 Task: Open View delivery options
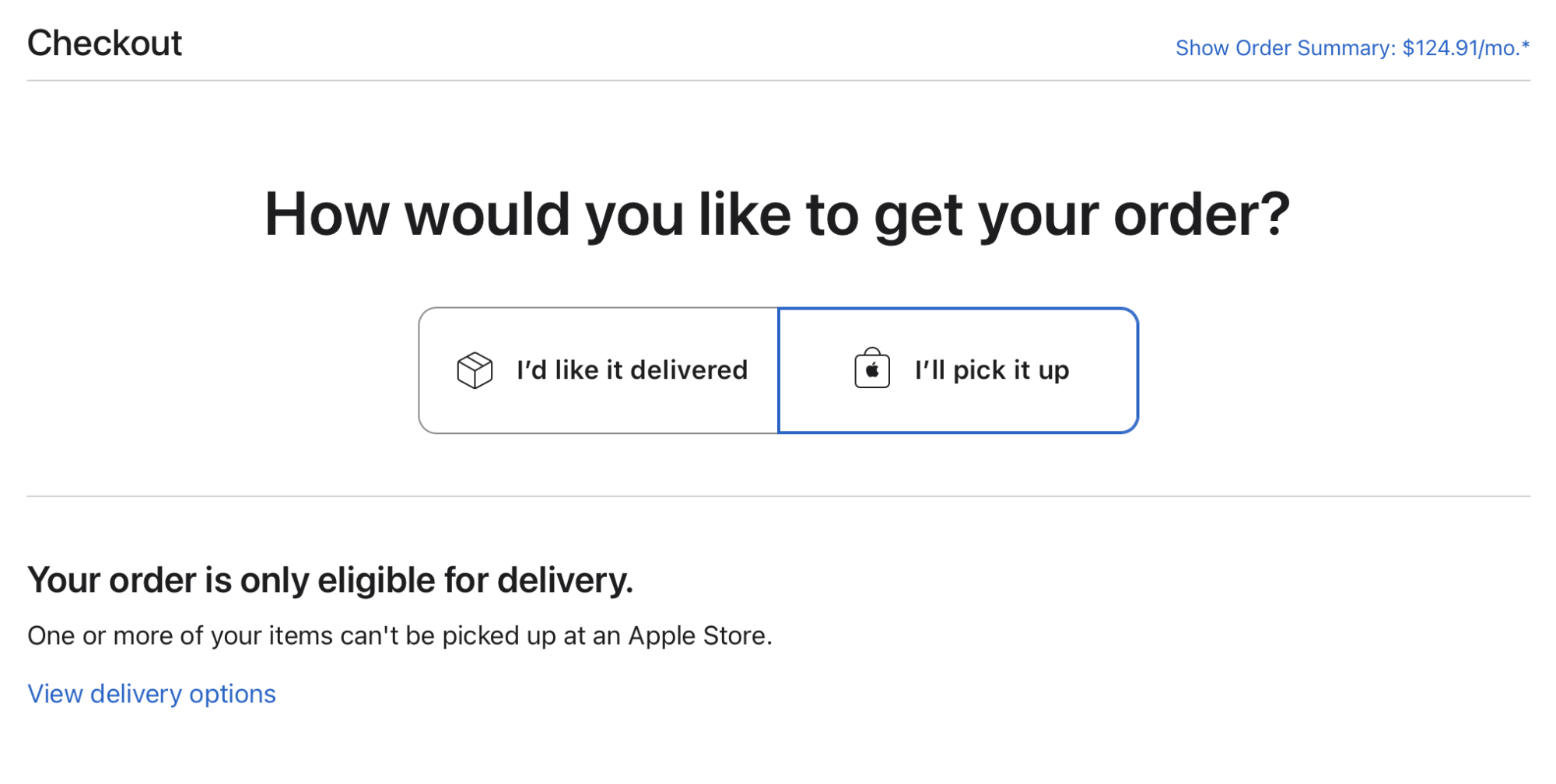pos(152,694)
